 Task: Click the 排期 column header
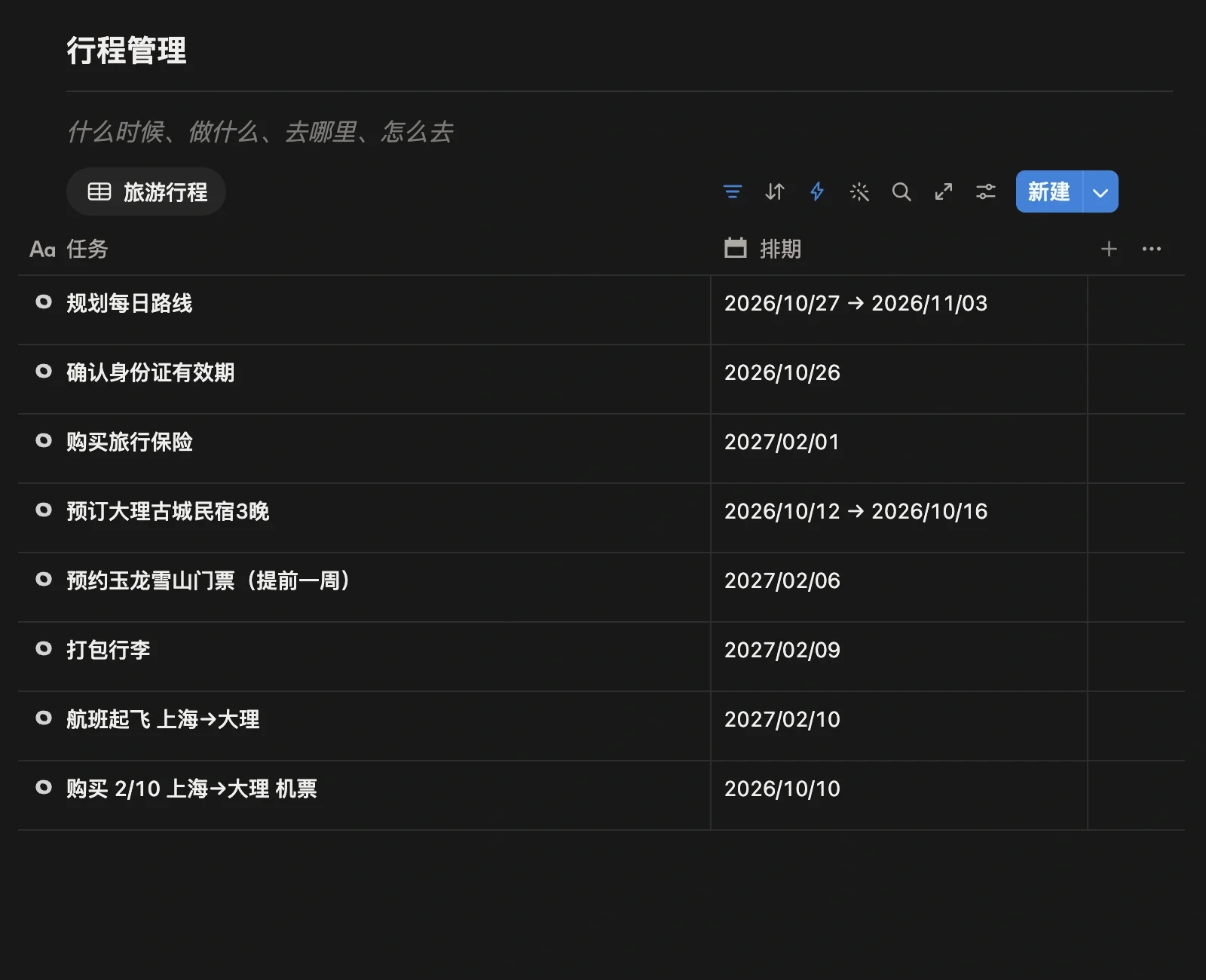(x=763, y=249)
